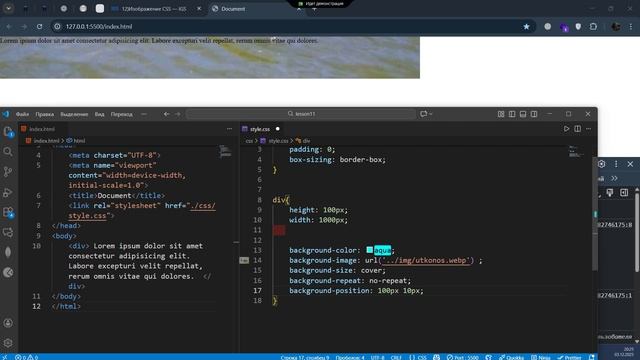Click the aqua color swatch in CSS

369,250
